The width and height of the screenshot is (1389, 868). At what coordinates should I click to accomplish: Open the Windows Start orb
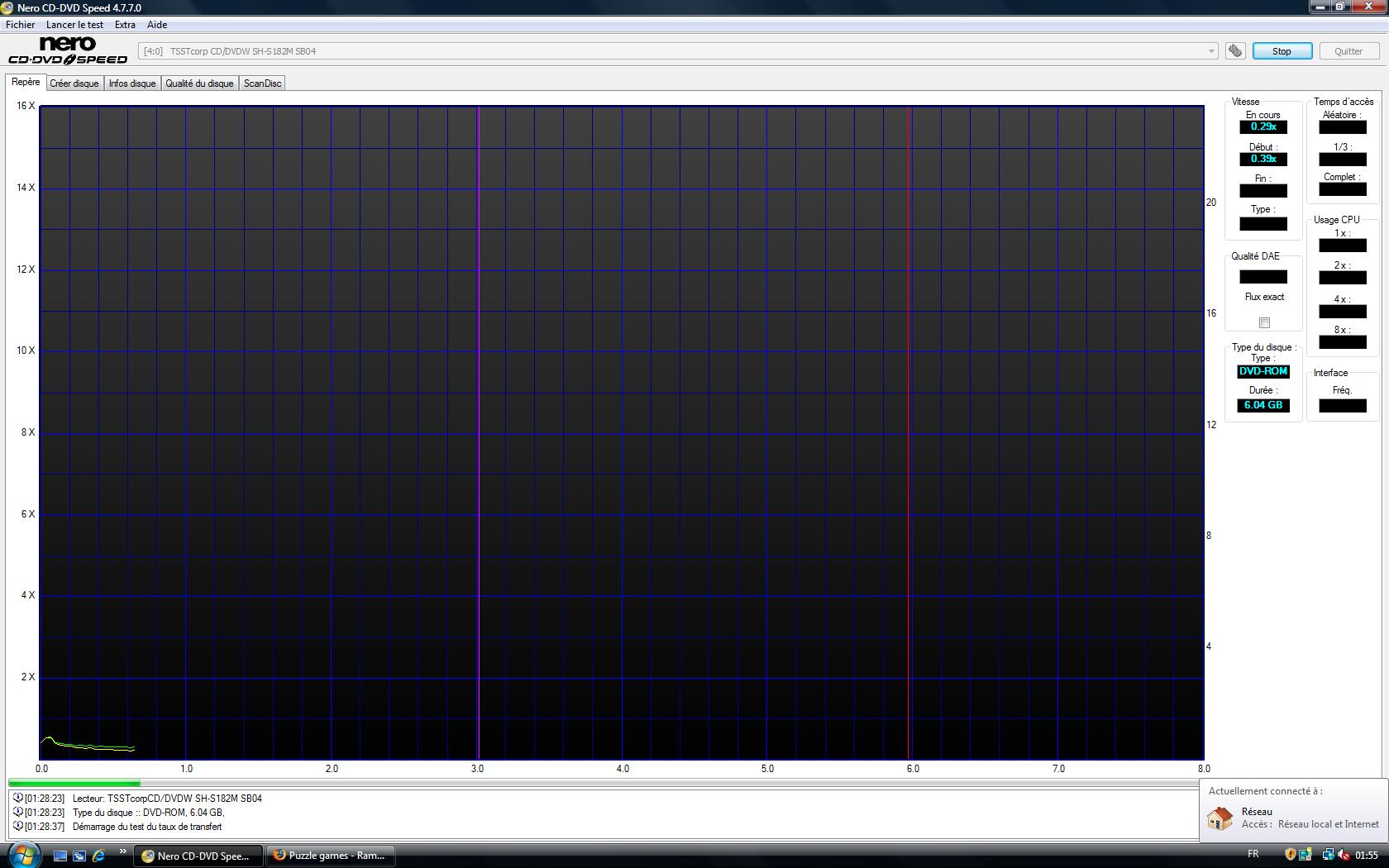(22, 855)
